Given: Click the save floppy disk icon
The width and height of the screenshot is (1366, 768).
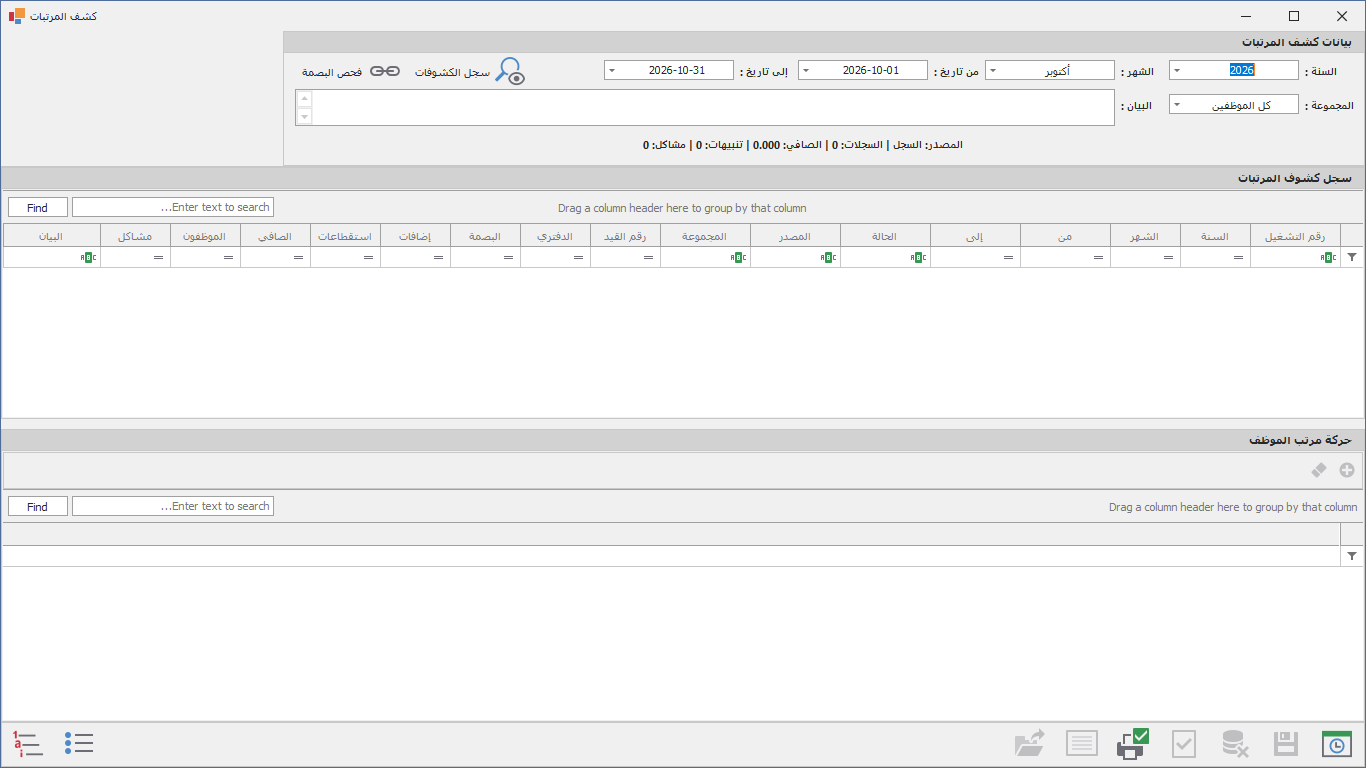Looking at the screenshot, I should point(1286,743).
